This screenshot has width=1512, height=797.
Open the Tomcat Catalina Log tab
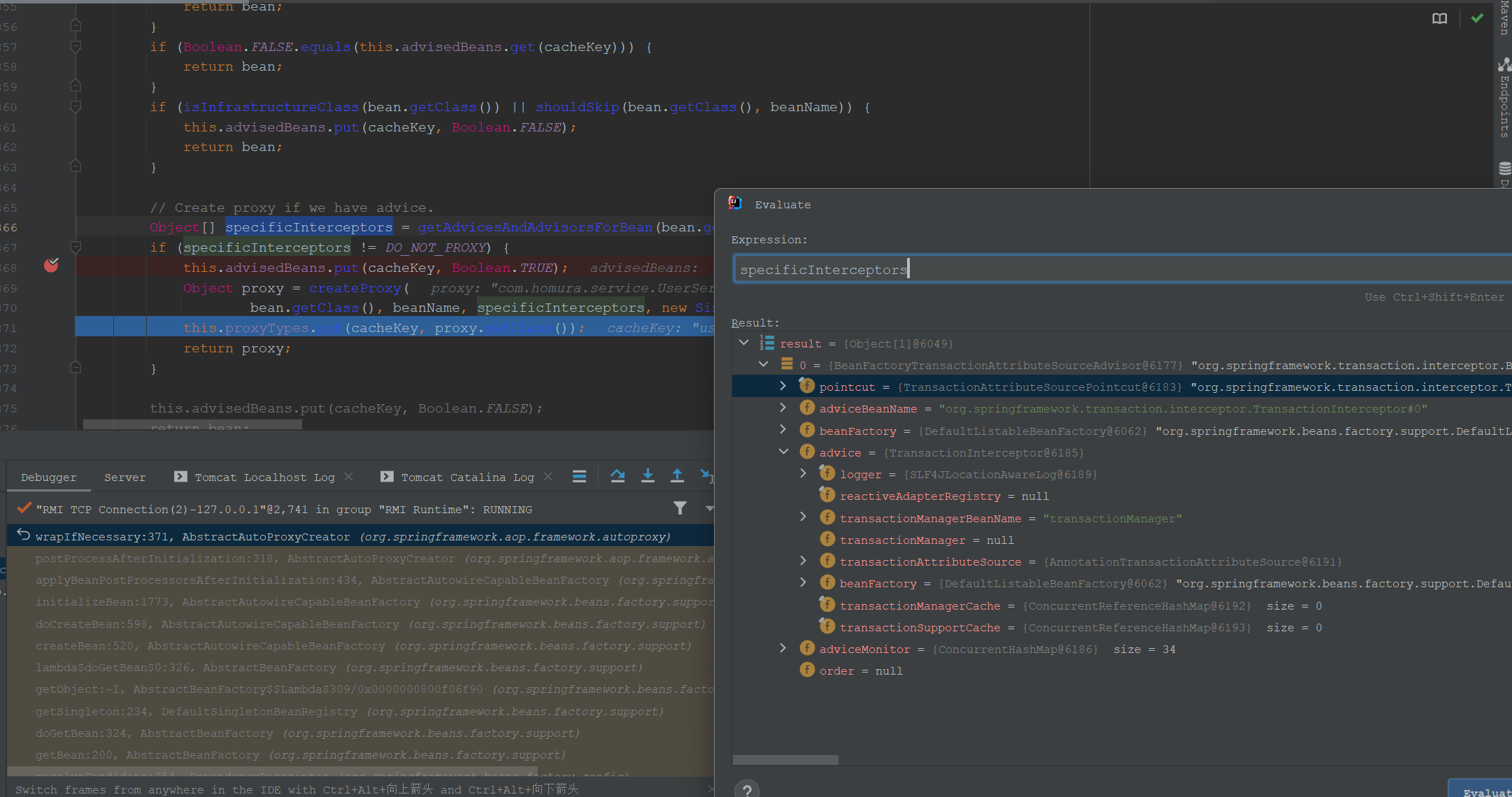pos(466,478)
